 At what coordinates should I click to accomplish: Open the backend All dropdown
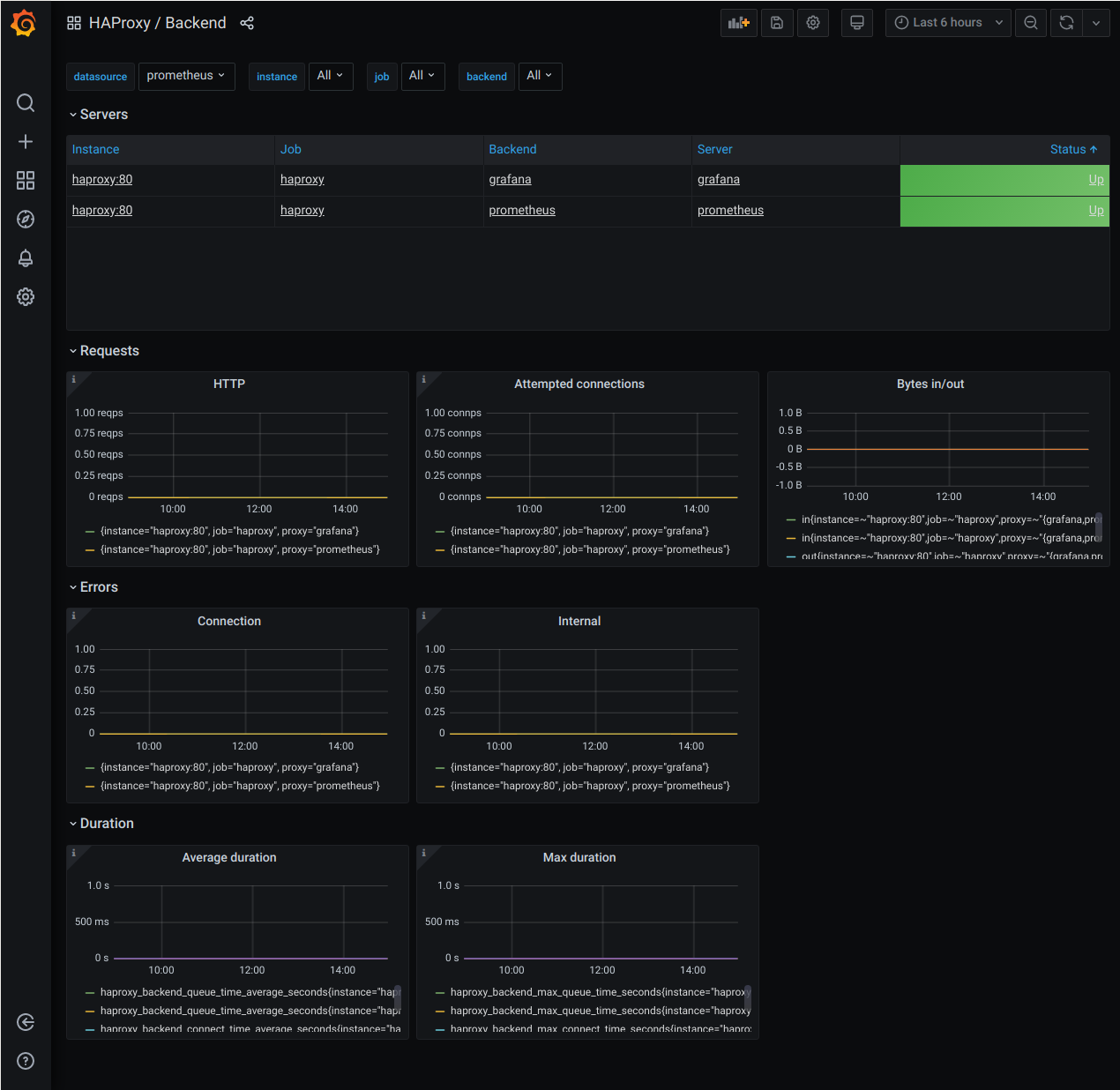[540, 76]
